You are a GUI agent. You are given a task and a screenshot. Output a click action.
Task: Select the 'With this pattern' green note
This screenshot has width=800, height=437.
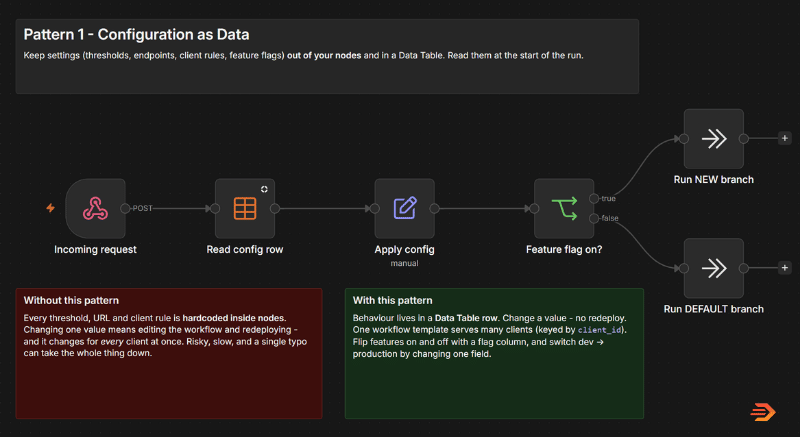pos(494,353)
